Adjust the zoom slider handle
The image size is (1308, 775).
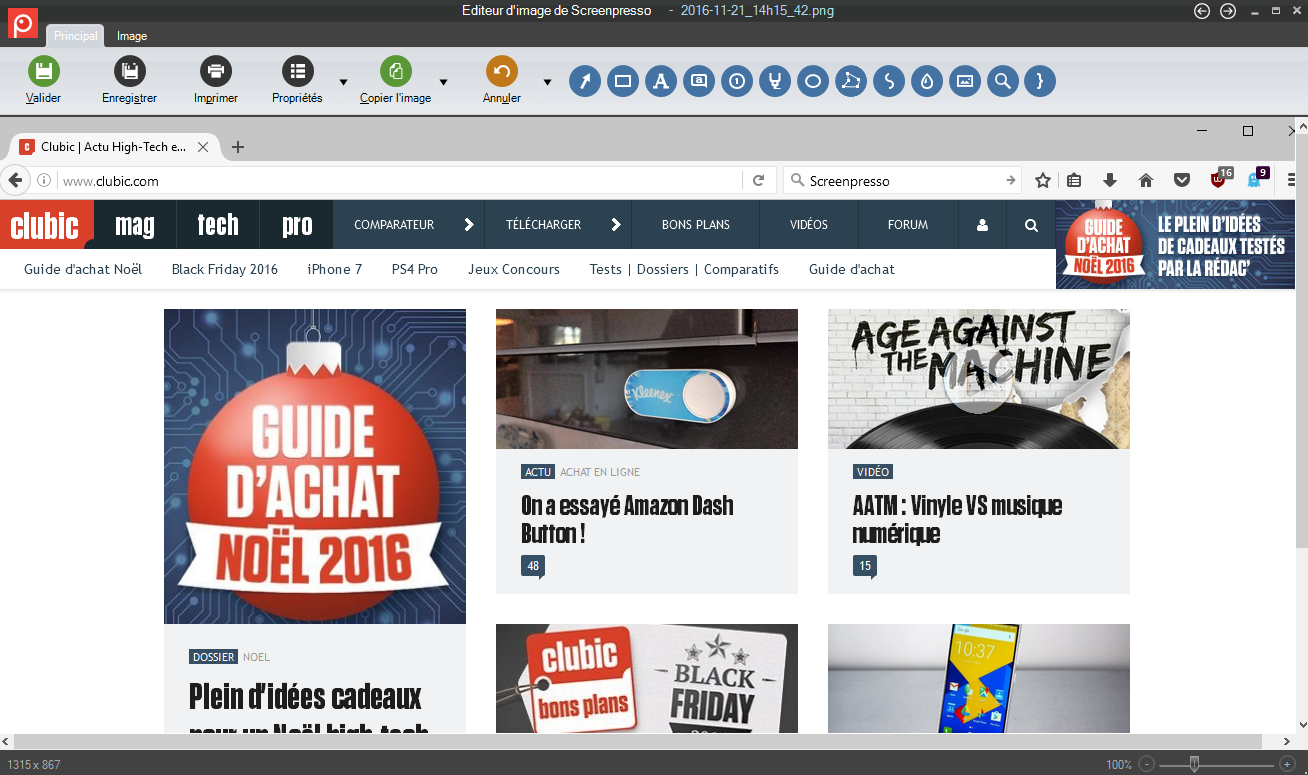point(1194,764)
